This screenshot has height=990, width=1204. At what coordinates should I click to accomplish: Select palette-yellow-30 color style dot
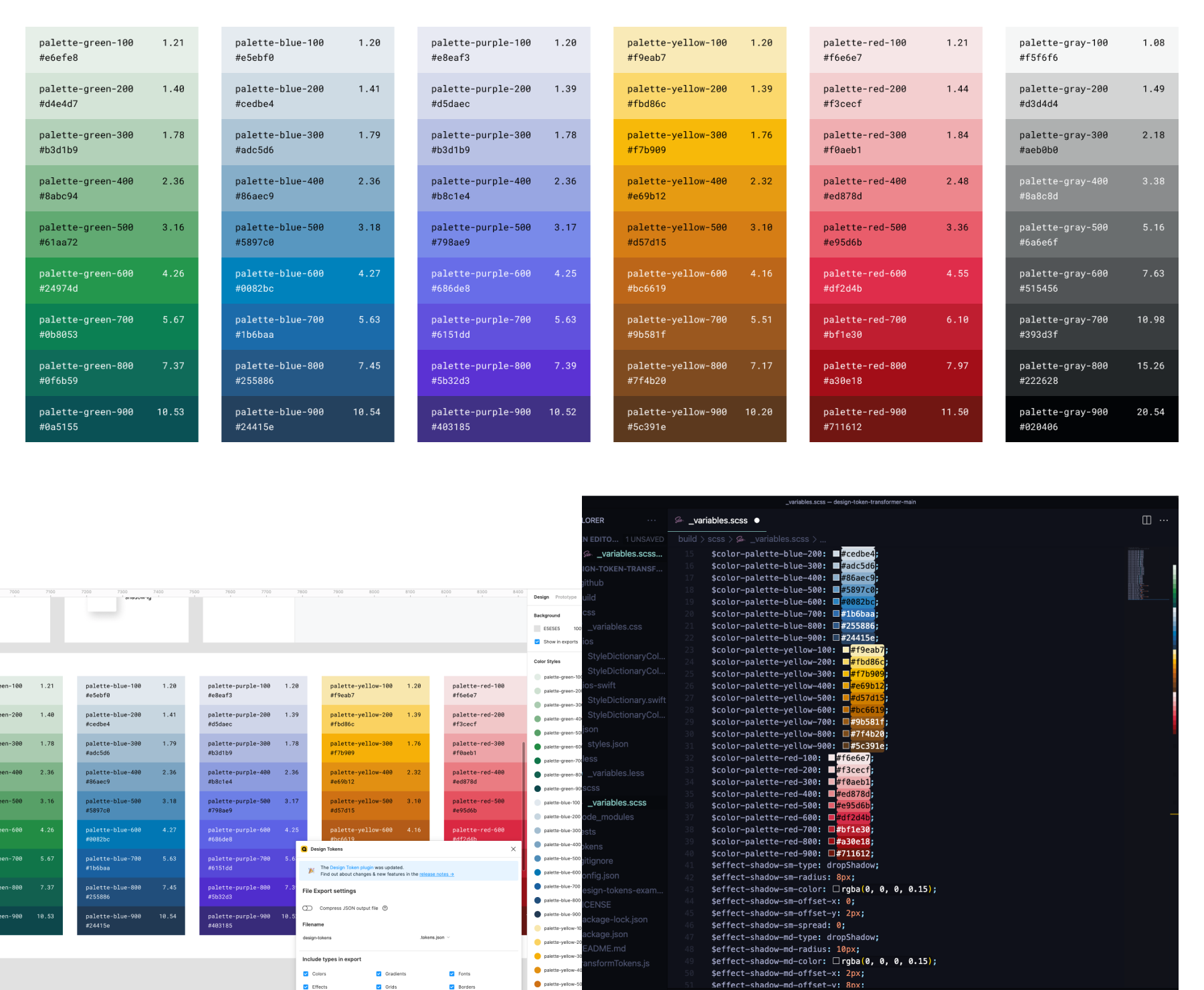538,957
